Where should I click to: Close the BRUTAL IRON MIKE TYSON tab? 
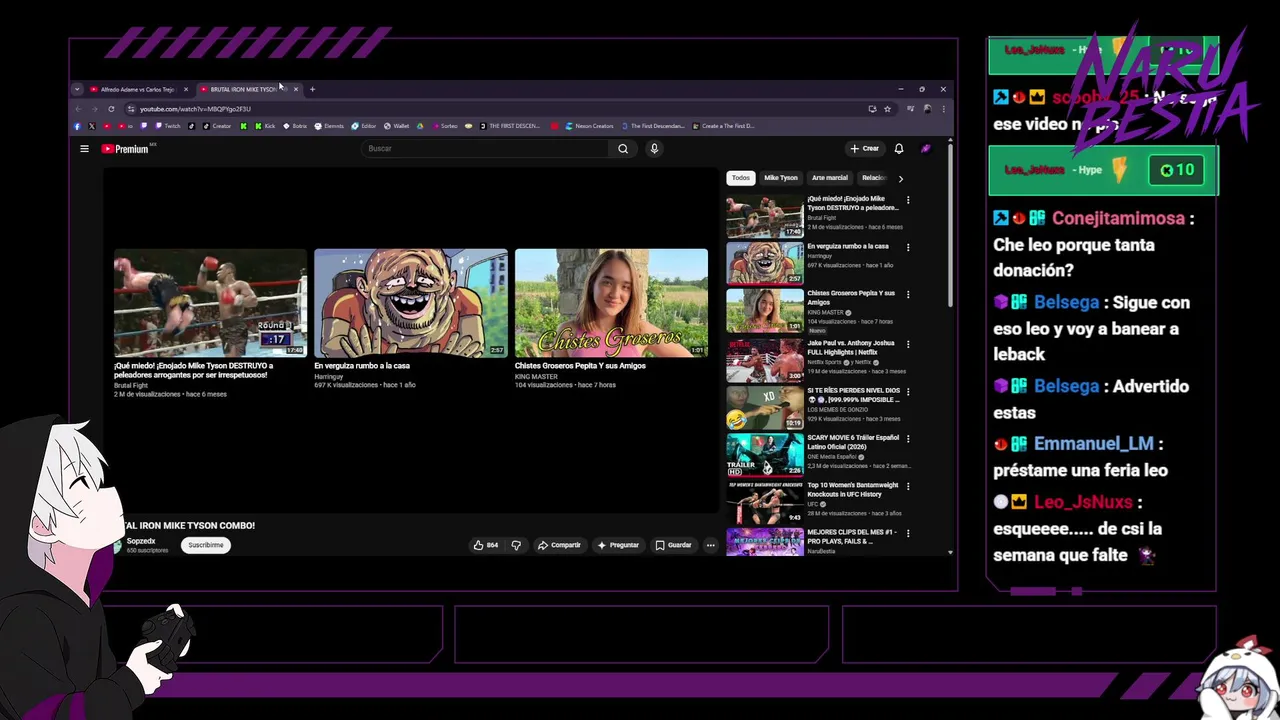coord(296,89)
